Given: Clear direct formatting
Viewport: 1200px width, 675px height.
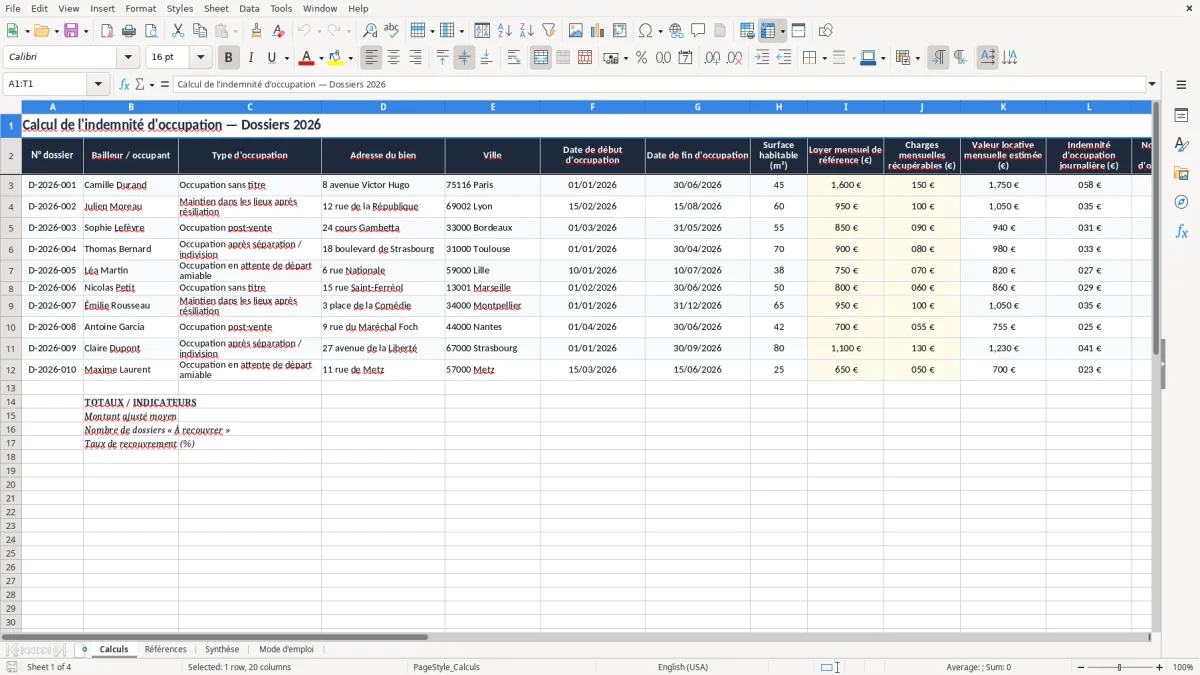Looking at the screenshot, I should [279, 31].
